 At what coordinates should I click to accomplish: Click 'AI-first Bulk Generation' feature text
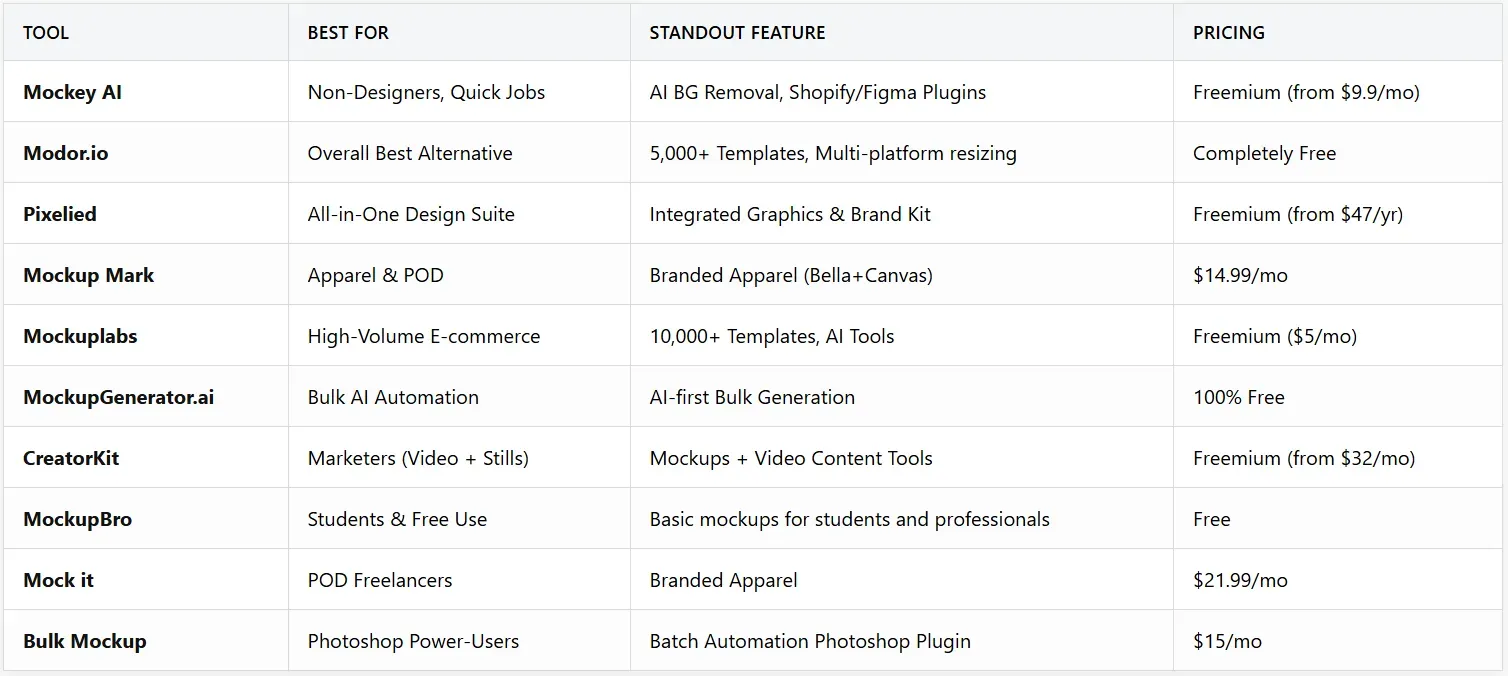(752, 397)
